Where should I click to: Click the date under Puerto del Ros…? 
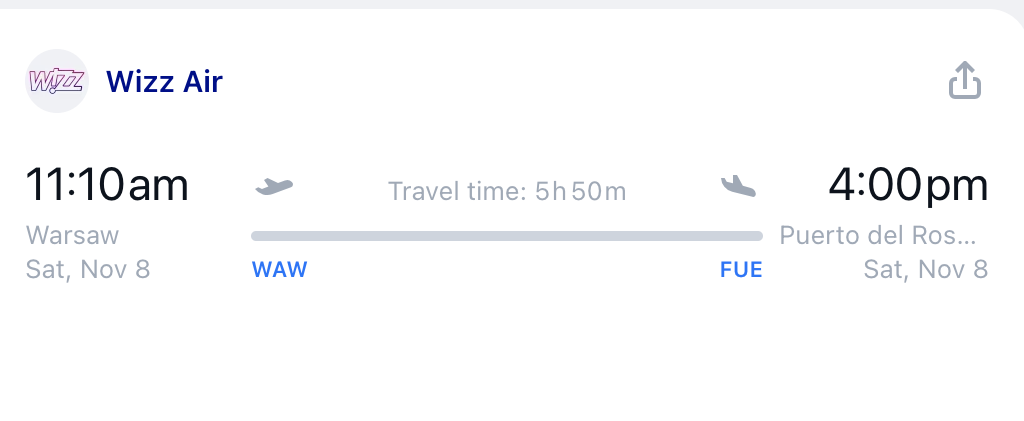point(926,269)
